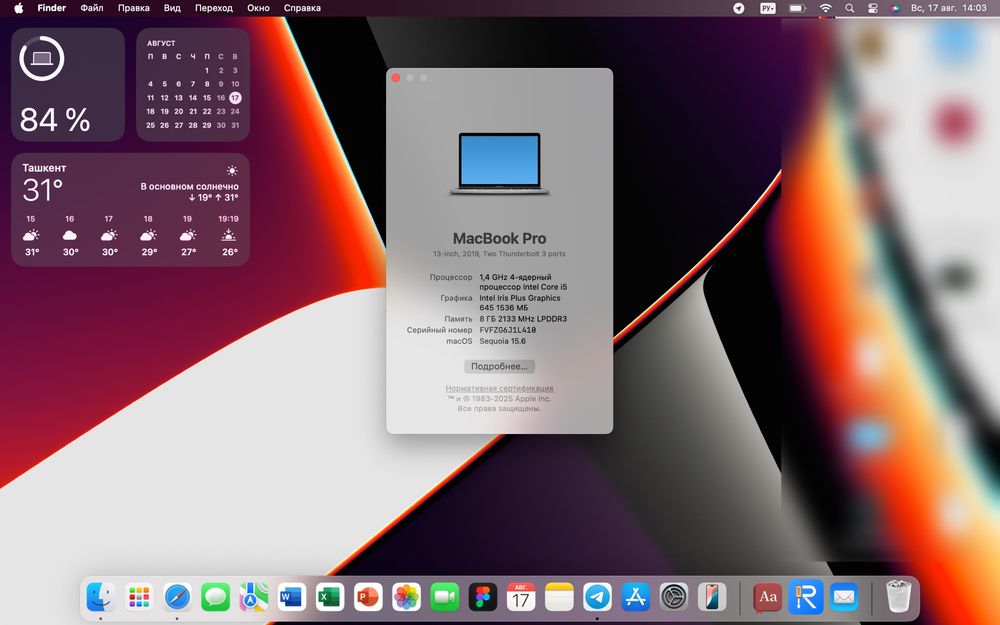The width and height of the screenshot is (1000, 625).
Task: Launch Launchpad from the Dock
Action: coord(139,598)
